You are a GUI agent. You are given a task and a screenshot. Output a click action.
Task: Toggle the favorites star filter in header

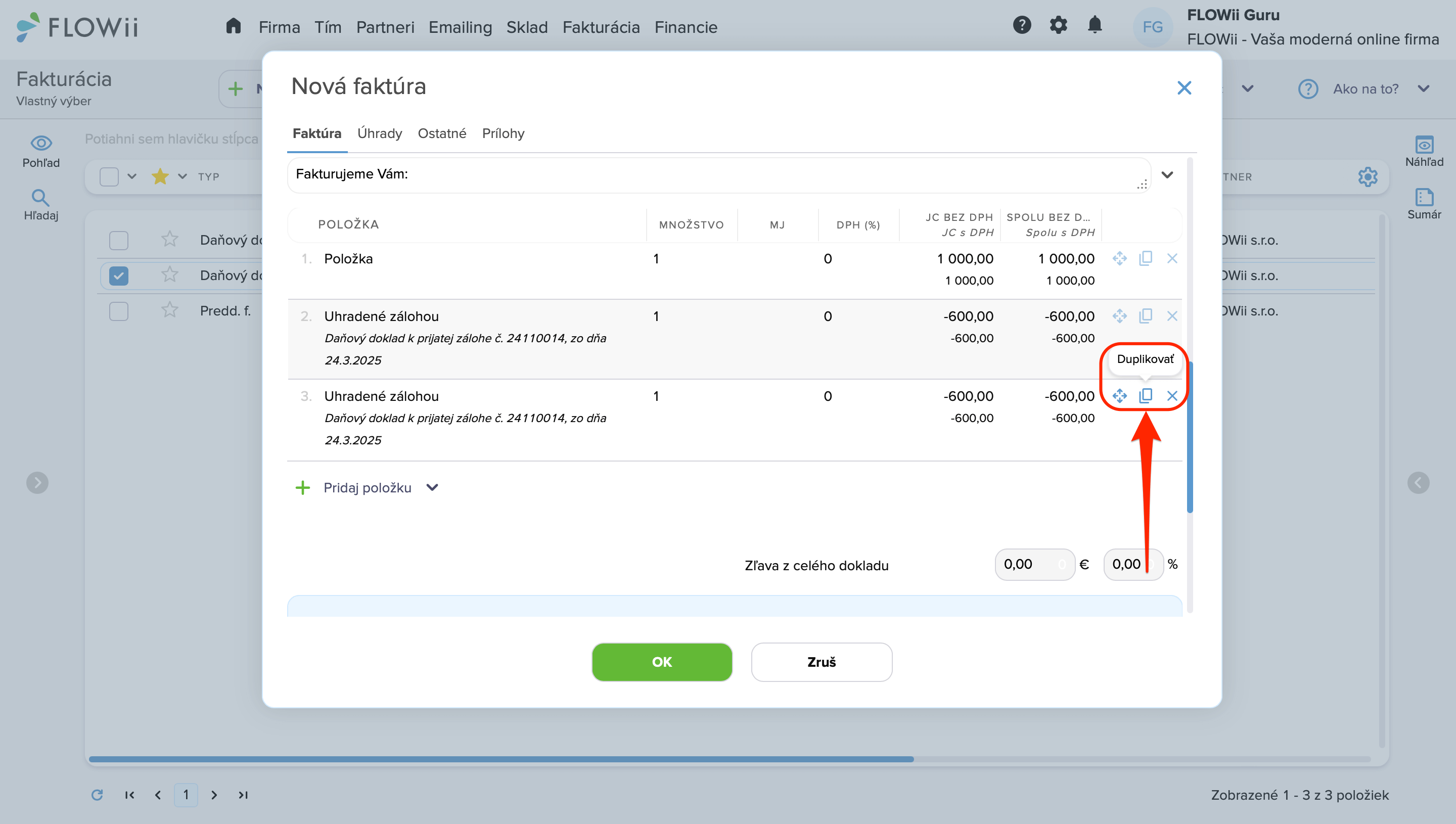tap(160, 176)
